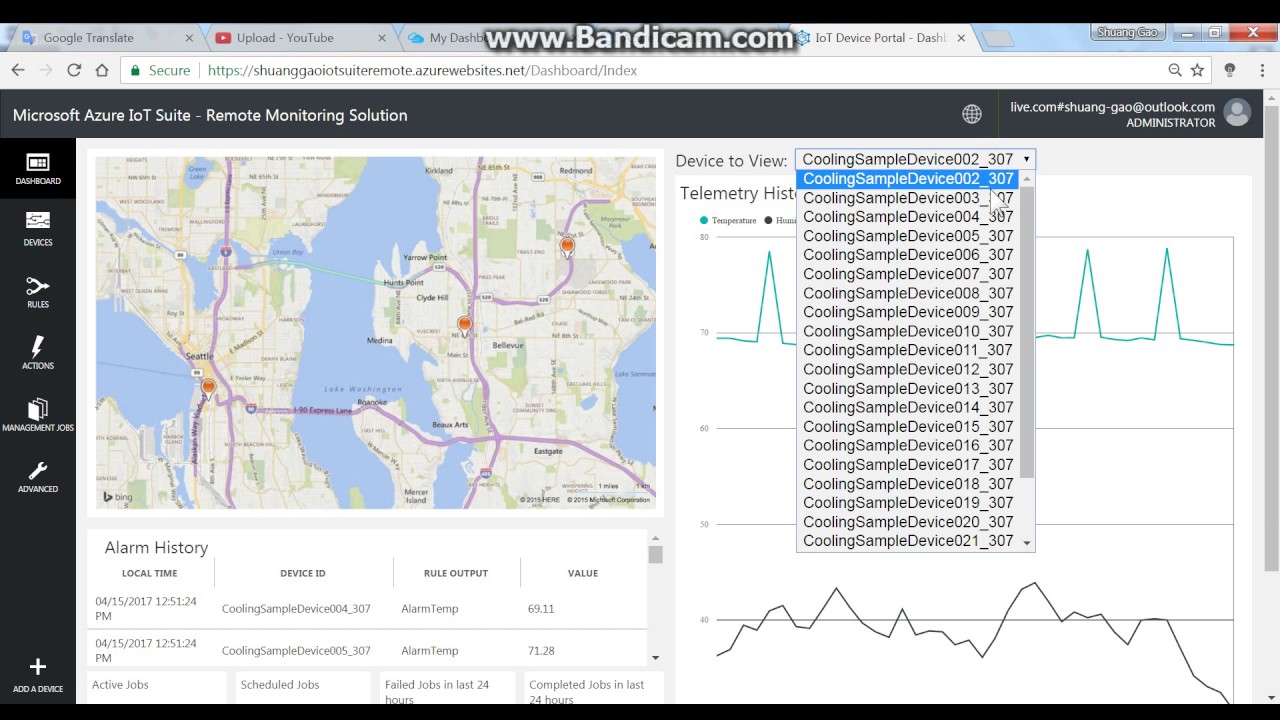Click the Seattle map pin

[208, 387]
